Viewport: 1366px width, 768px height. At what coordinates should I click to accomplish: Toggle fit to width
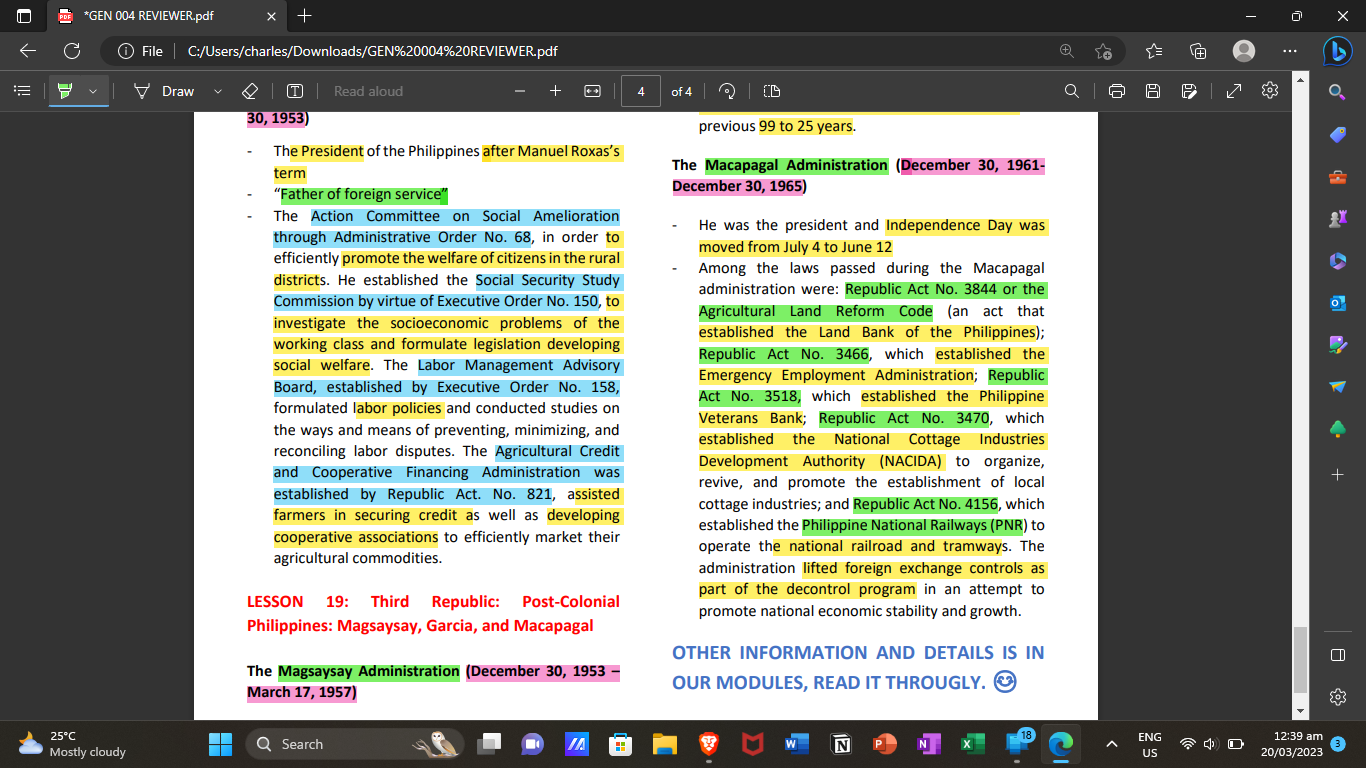[x=592, y=91]
